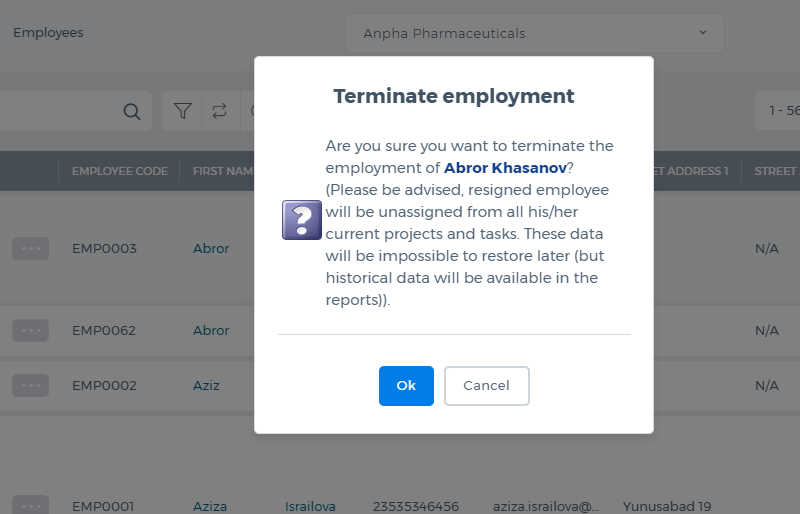Open the Aziza first name link
Image resolution: width=800 pixels, height=514 pixels.
pyautogui.click(x=210, y=506)
